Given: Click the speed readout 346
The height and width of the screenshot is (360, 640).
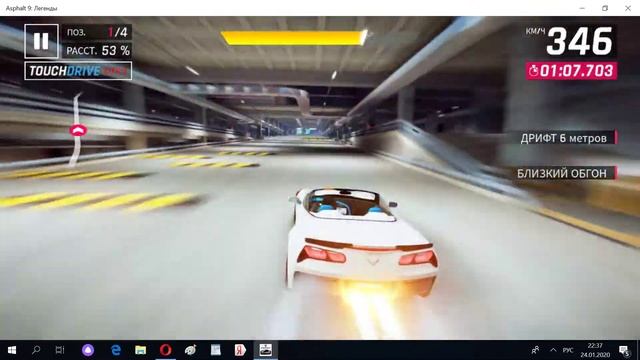Looking at the screenshot, I should pos(579,41).
